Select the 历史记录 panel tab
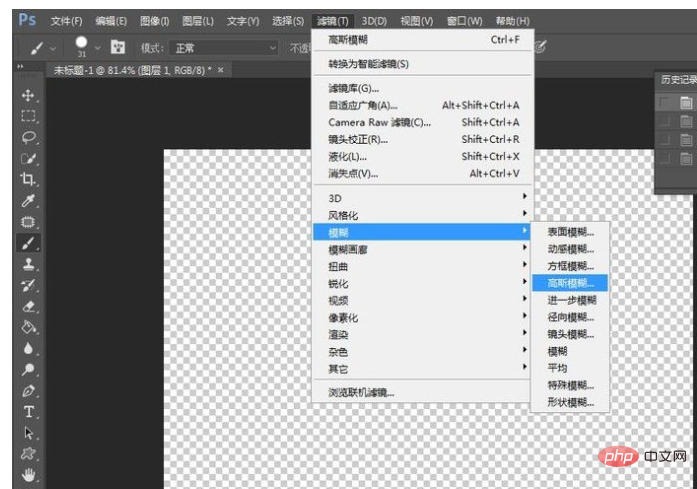The width and height of the screenshot is (697, 489). [x=678, y=80]
